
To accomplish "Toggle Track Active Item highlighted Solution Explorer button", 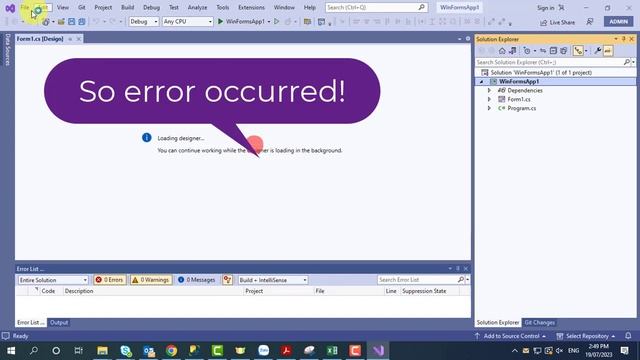I will (578, 51).
